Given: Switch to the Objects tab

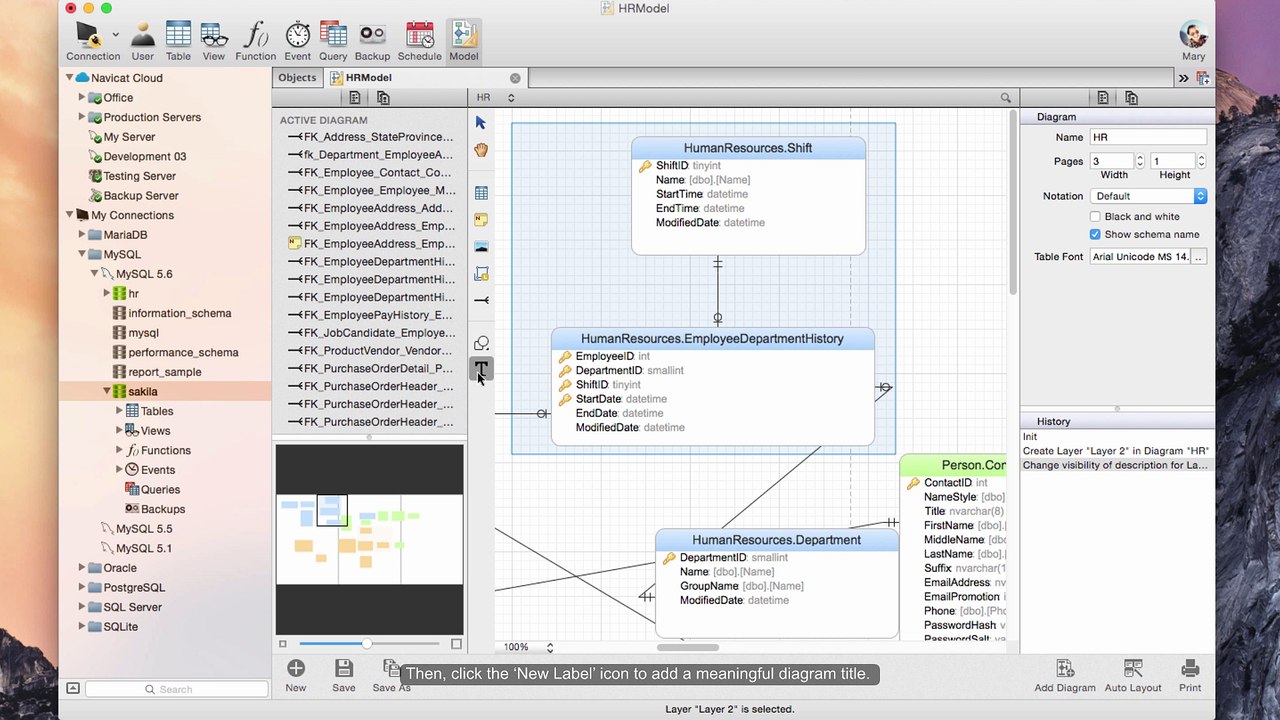Looking at the screenshot, I should [x=297, y=78].
